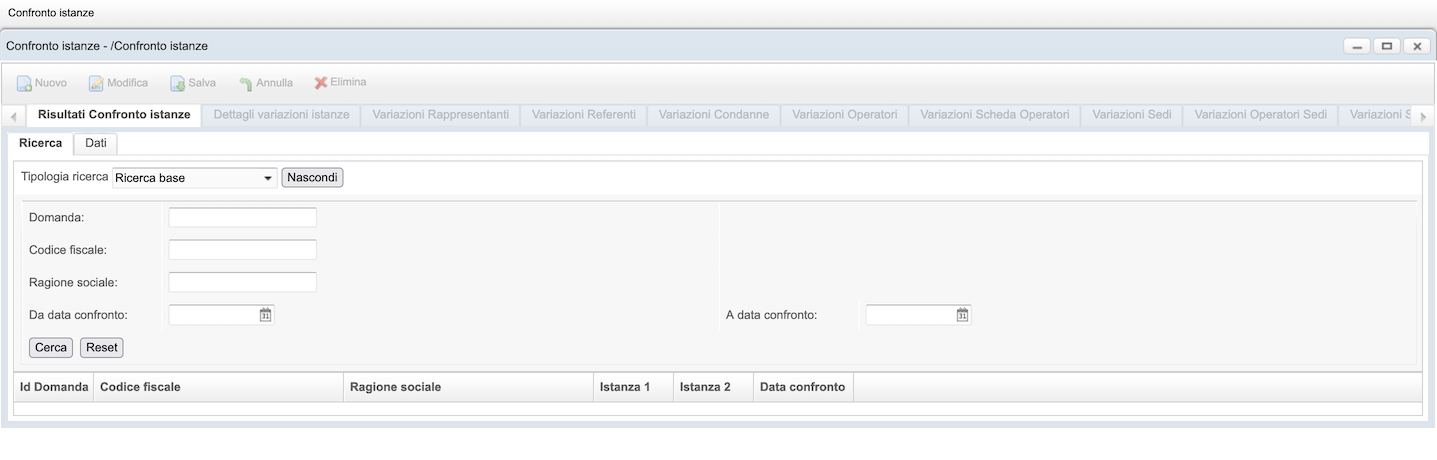Click the Annulla toolbar icon
Viewport: 1437px width, 460px height.
pos(245,83)
